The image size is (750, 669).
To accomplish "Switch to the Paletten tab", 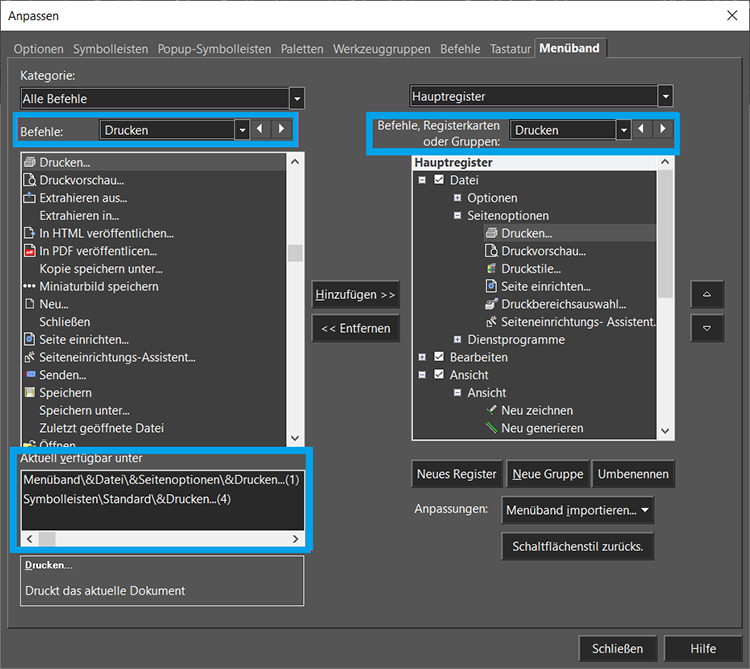I will 302,49.
